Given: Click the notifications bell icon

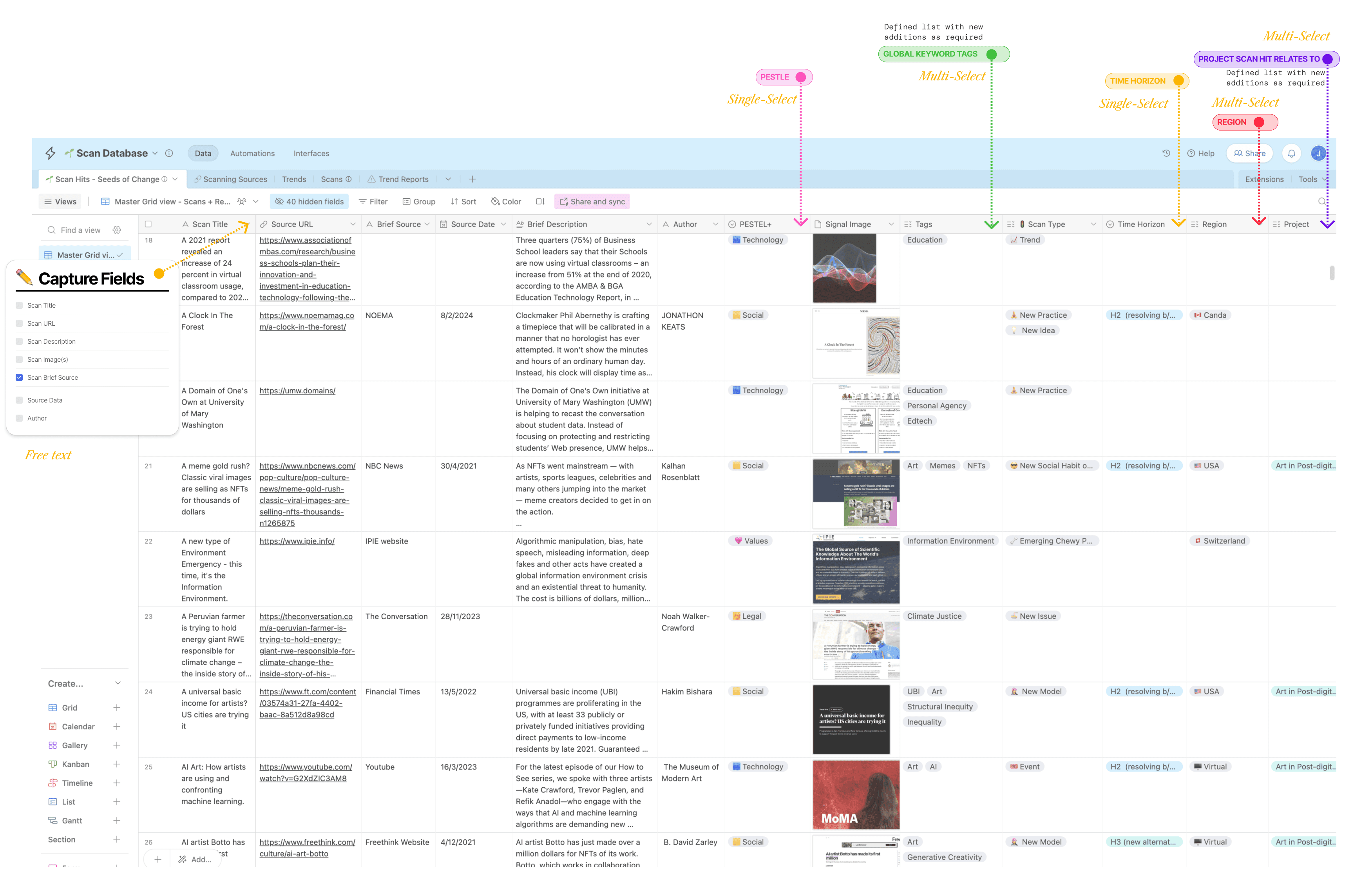Looking at the screenshot, I should tap(1292, 153).
